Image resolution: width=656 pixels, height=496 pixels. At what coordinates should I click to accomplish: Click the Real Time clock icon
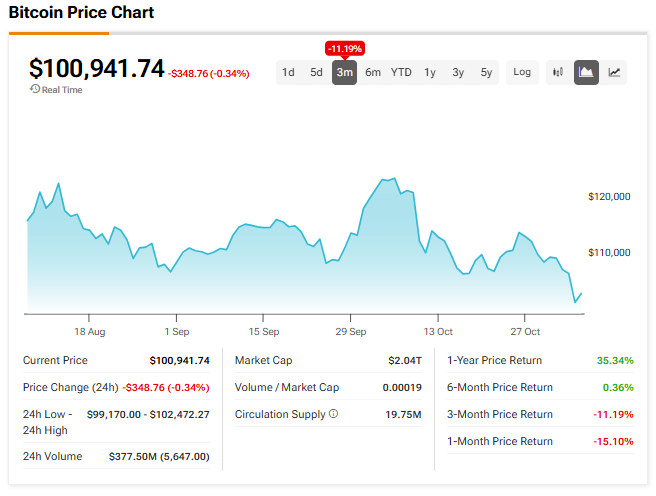(x=35, y=89)
